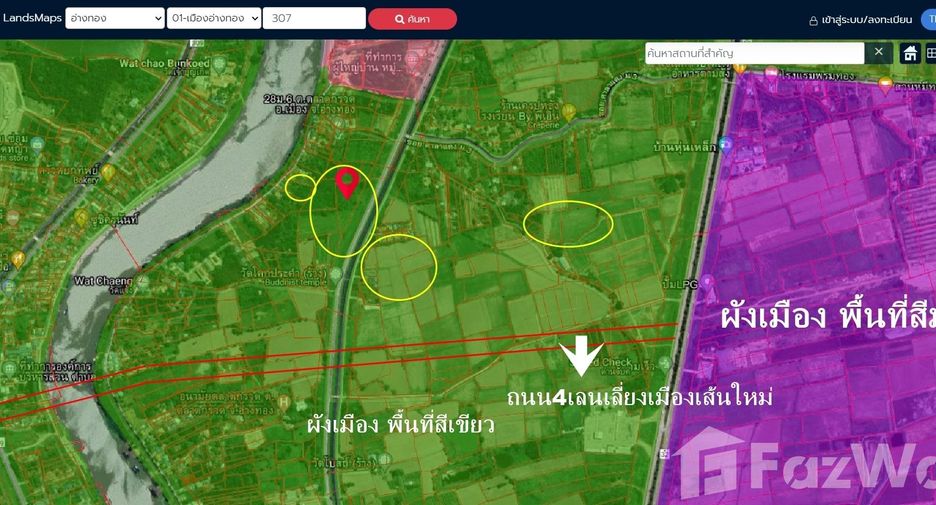Focus the ค้นหาสถานที่สำคัญ place search box

tap(755, 53)
